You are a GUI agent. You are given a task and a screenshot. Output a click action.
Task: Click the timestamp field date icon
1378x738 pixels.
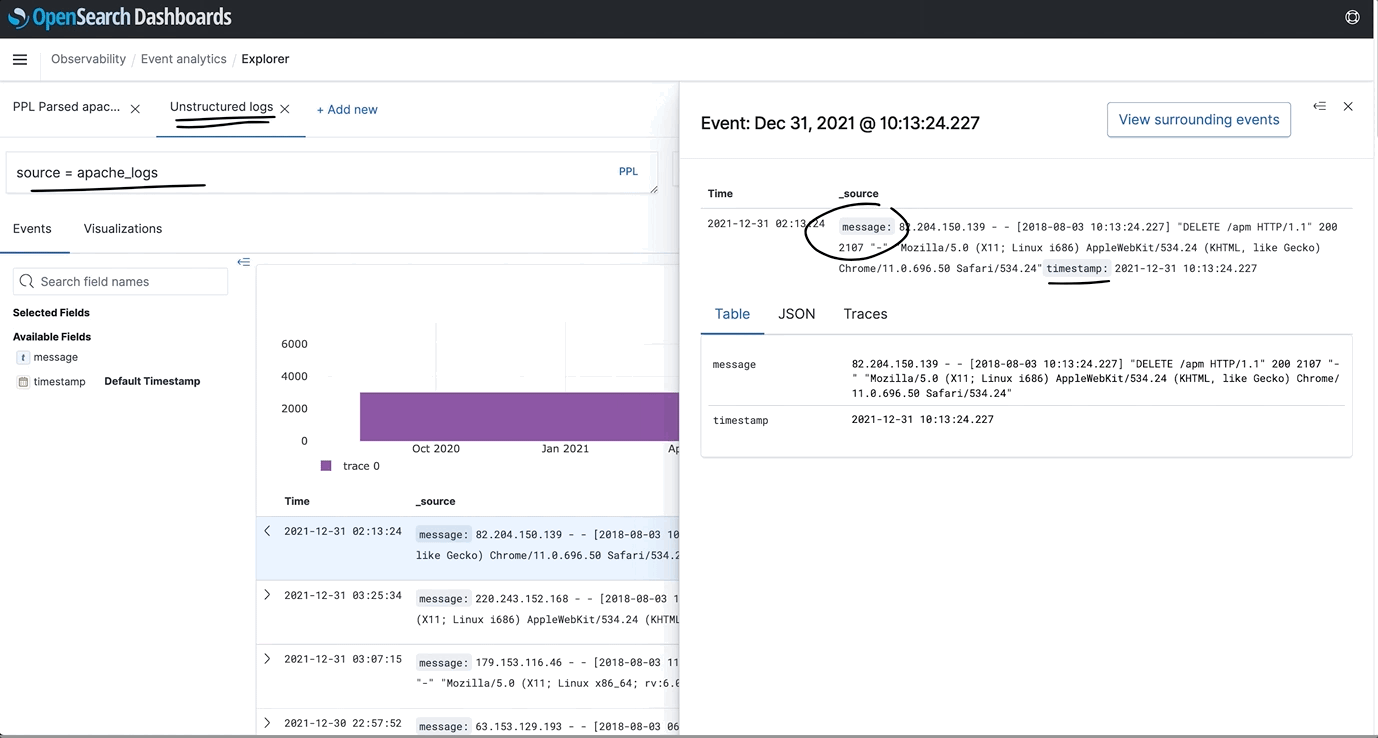tap(23, 382)
